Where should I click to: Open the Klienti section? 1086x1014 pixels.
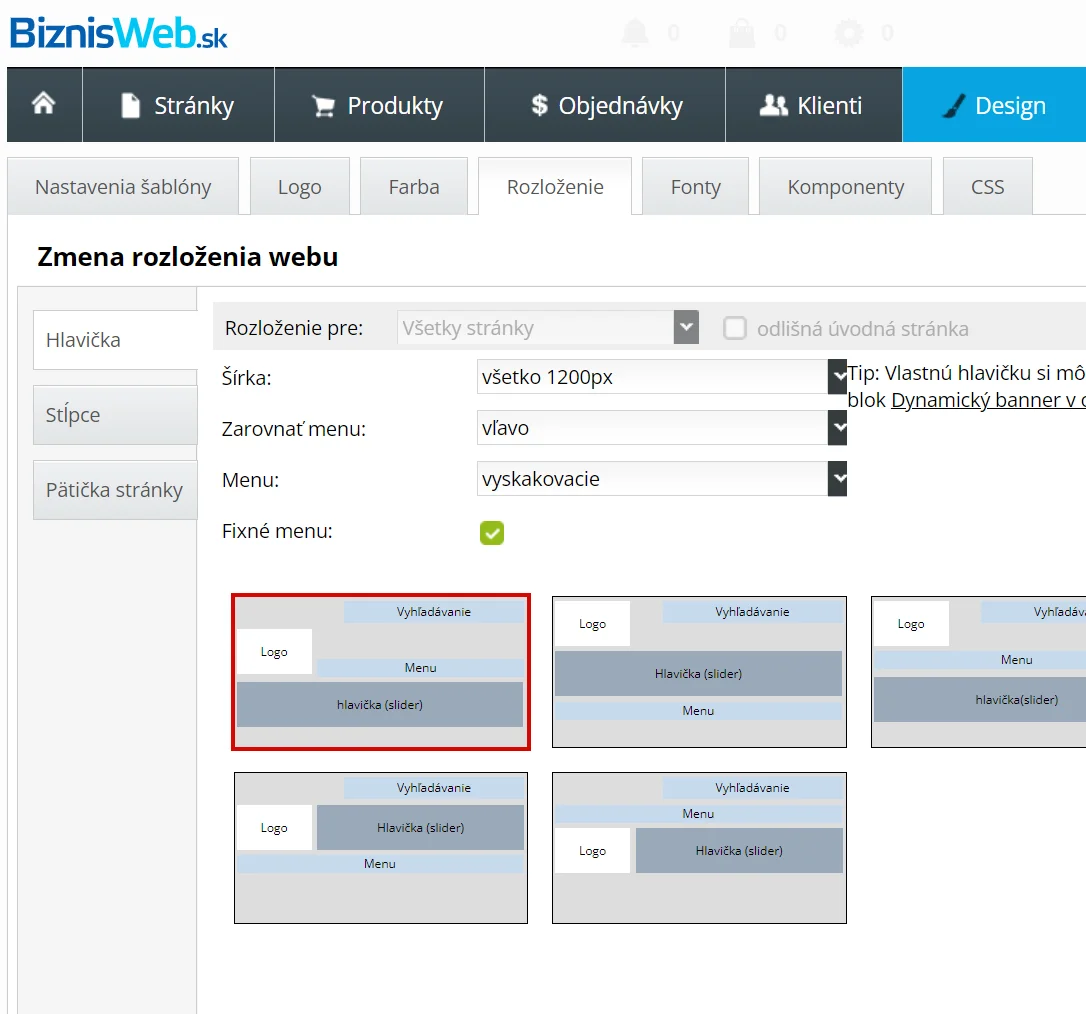tap(811, 105)
